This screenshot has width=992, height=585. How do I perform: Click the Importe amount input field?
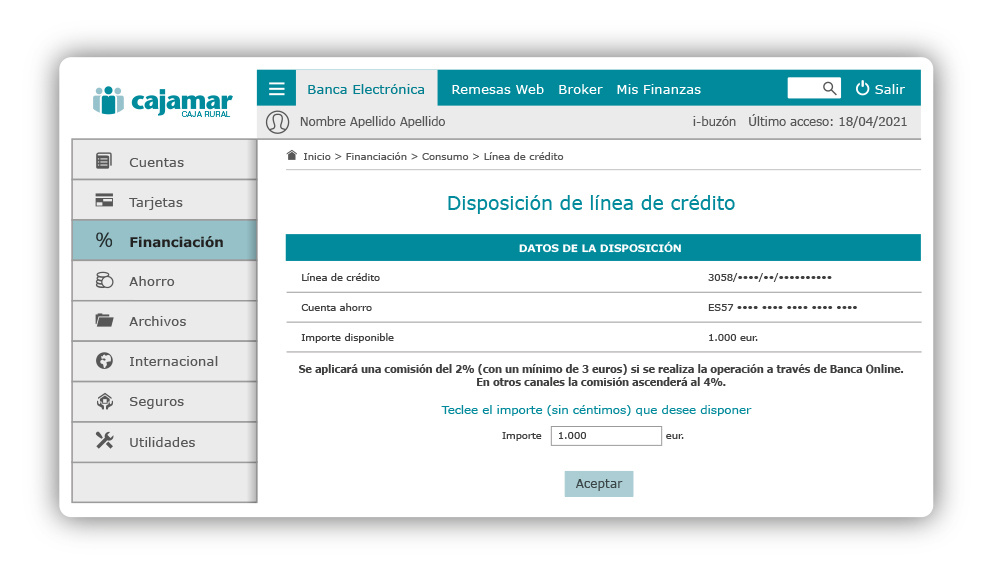pos(606,436)
